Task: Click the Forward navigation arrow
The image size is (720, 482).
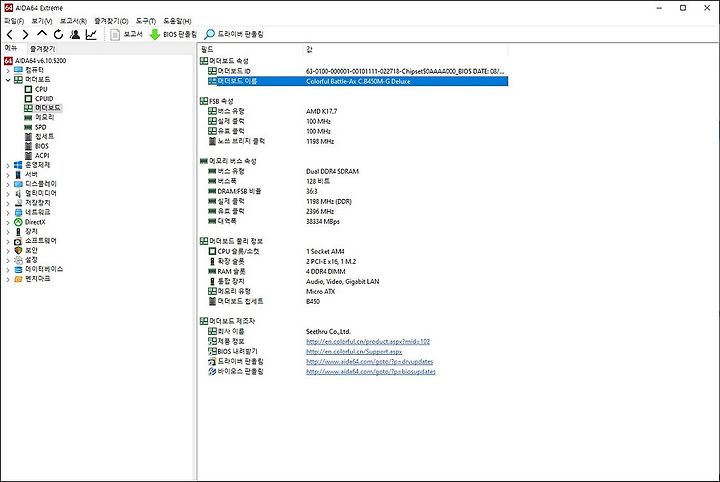Action: [25, 34]
